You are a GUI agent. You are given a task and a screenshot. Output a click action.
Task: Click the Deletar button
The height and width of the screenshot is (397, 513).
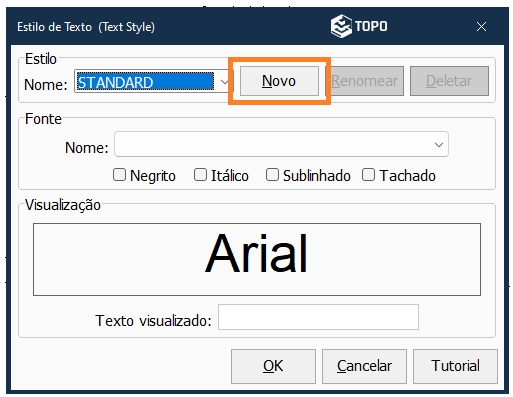(449, 81)
